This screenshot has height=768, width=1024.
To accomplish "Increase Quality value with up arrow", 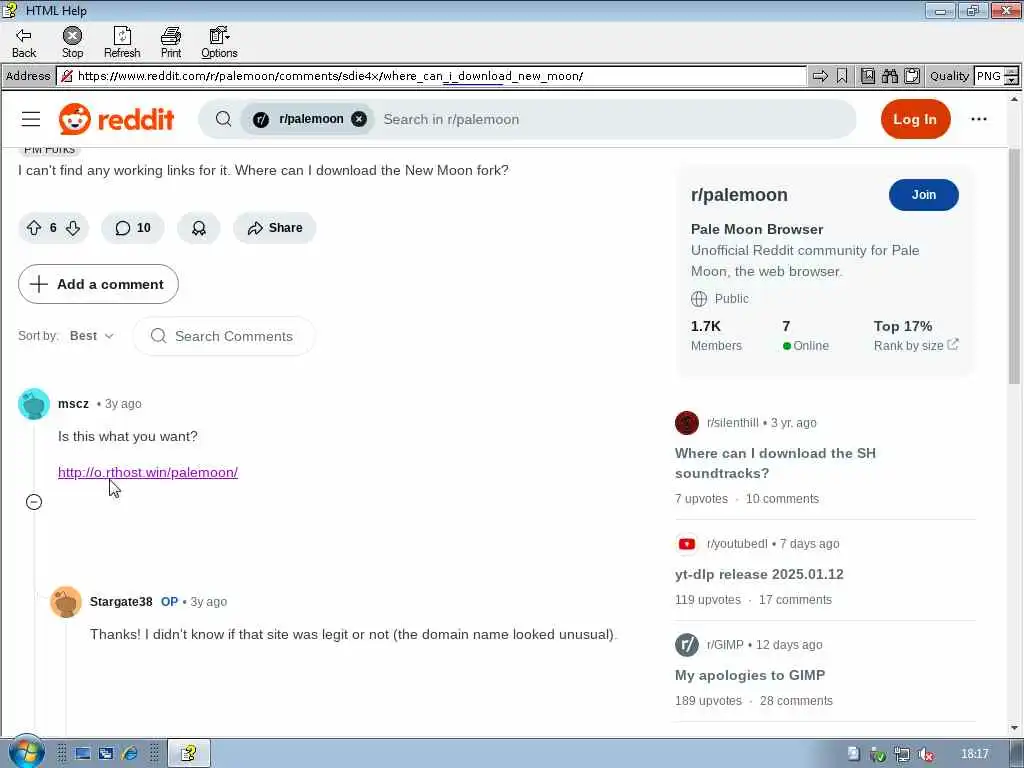I will pyautogui.click(x=1012, y=72).
